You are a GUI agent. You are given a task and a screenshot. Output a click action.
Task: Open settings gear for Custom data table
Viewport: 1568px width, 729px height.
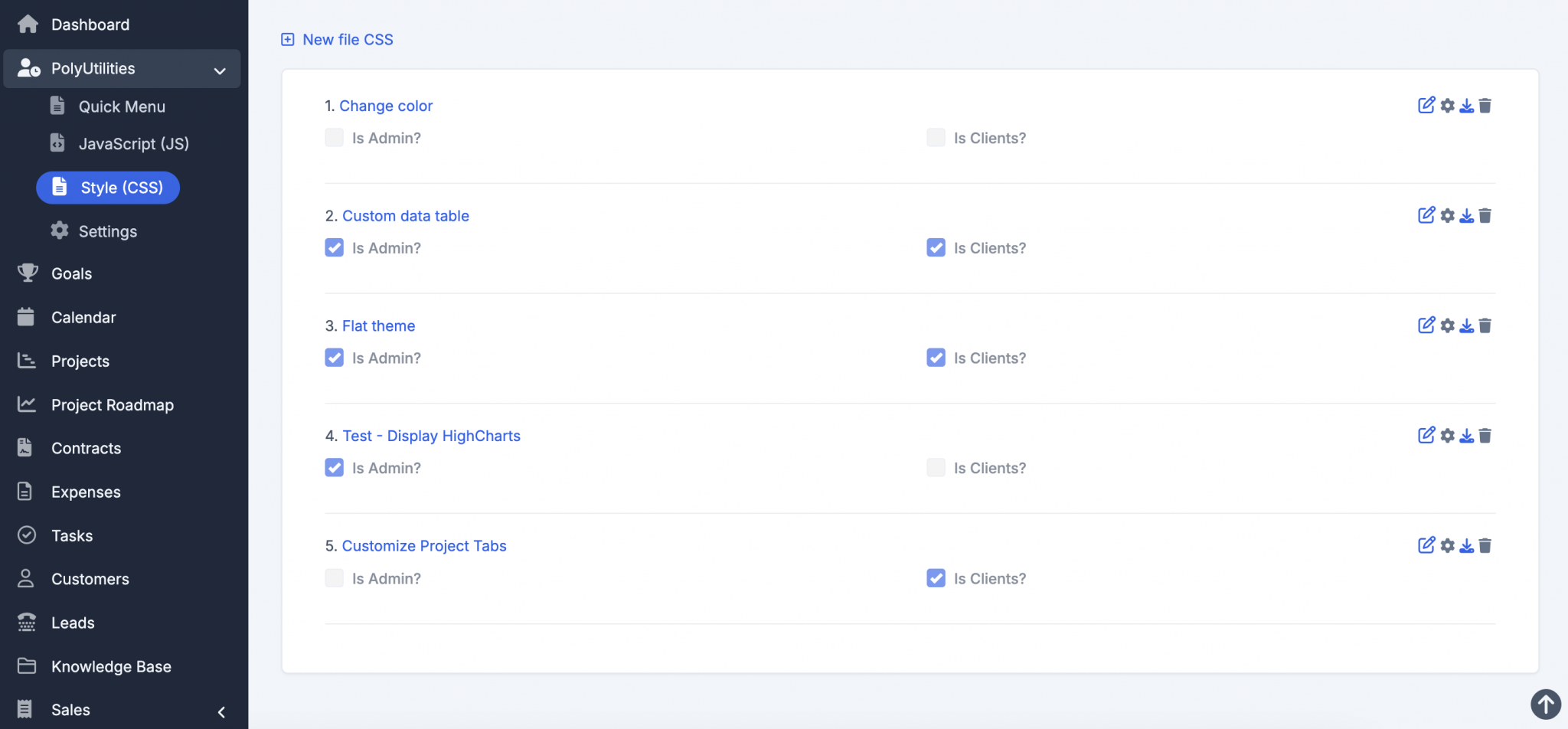pos(1447,216)
